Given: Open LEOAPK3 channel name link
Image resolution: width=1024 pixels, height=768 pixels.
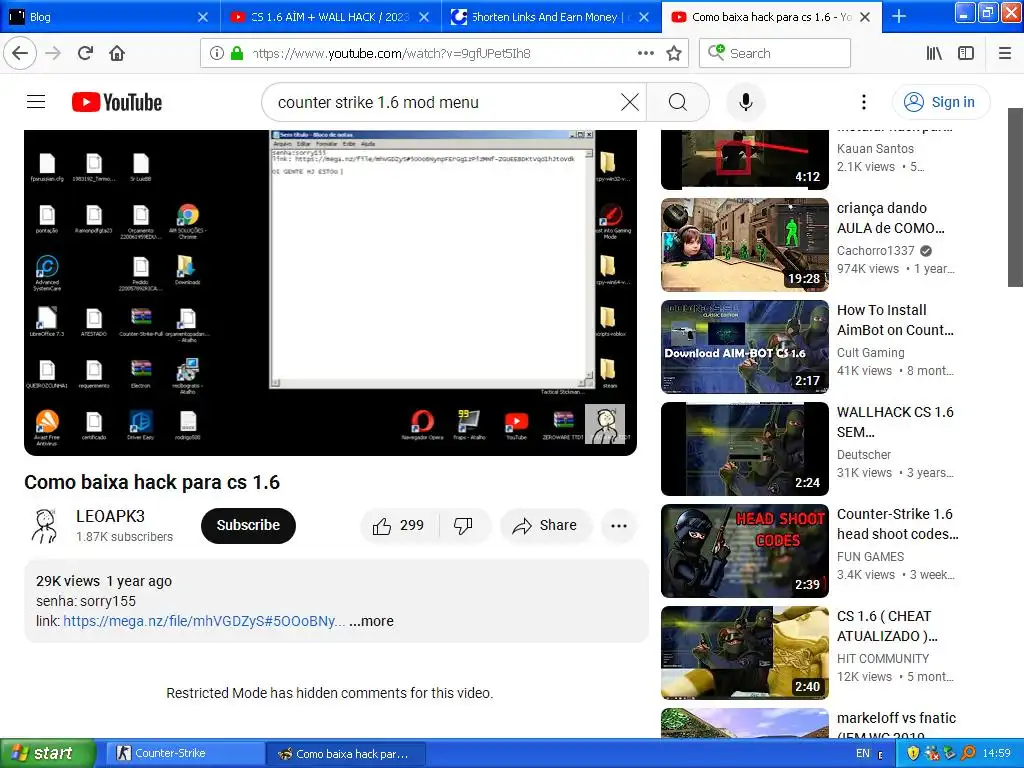Looking at the screenshot, I should 110,516.
